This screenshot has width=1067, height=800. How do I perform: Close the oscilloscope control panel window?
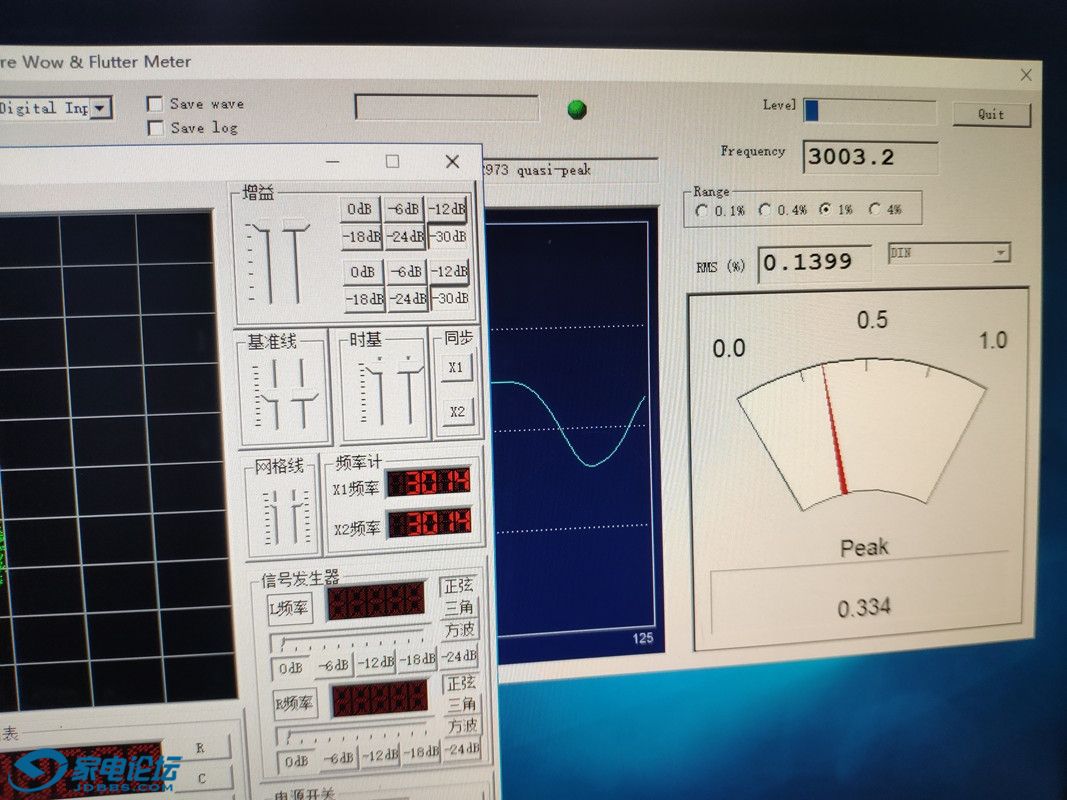452,161
